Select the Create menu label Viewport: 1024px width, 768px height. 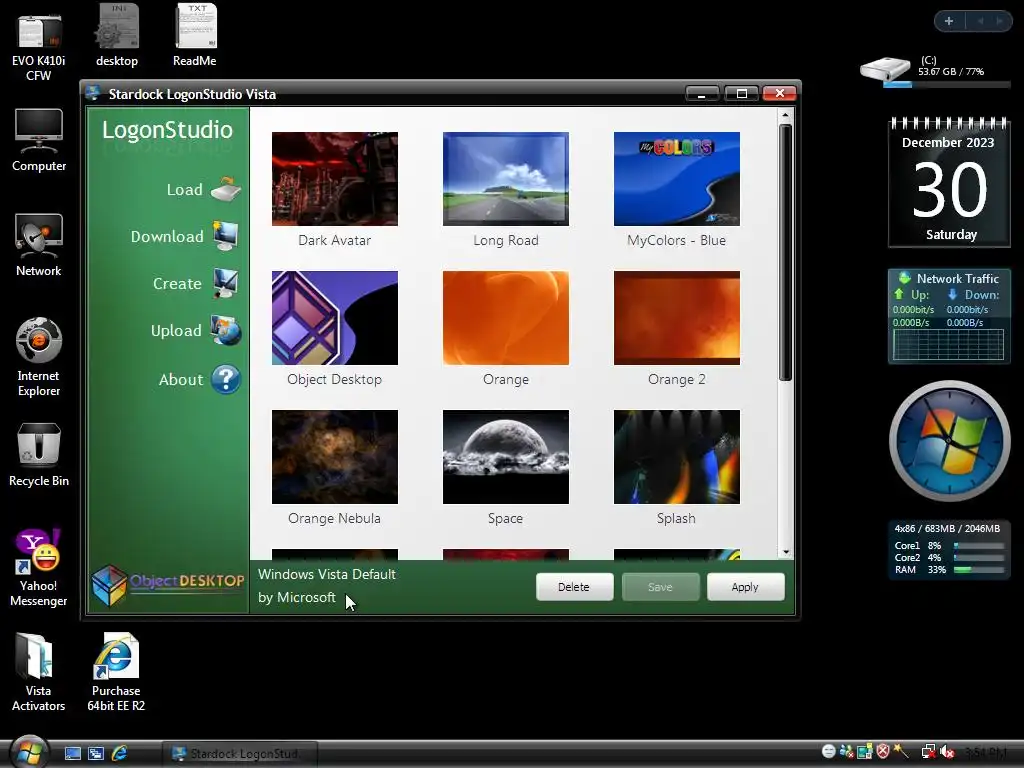click(177, 283)
